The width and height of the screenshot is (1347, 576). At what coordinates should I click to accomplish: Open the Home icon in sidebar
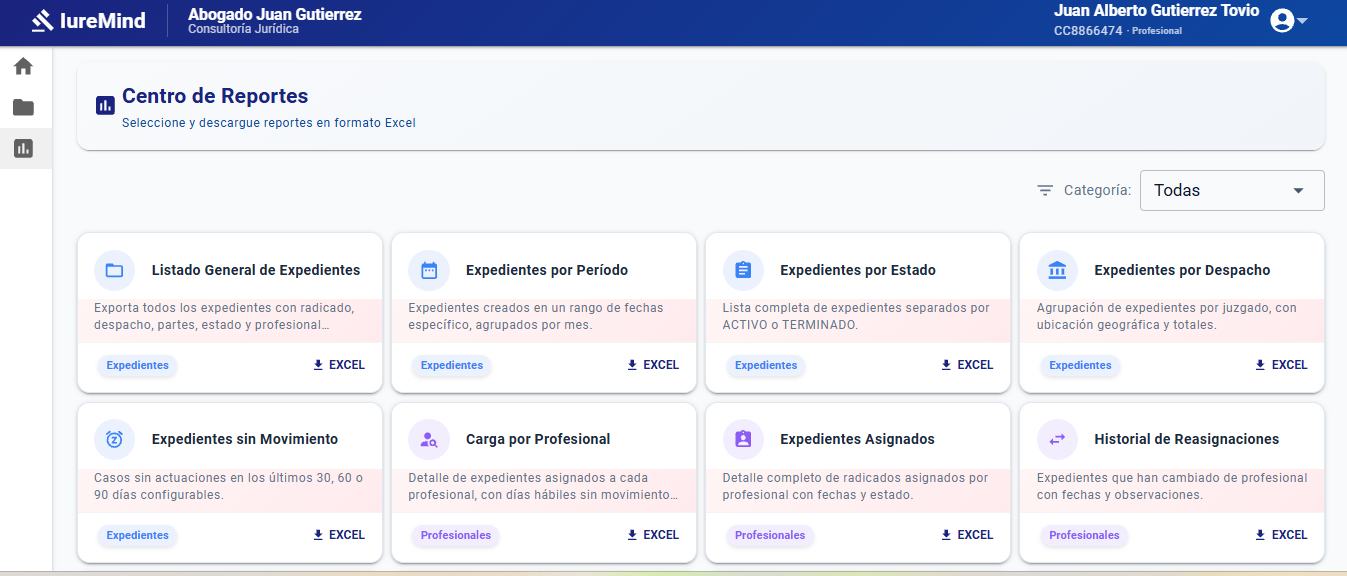click(x=23, y=67)
